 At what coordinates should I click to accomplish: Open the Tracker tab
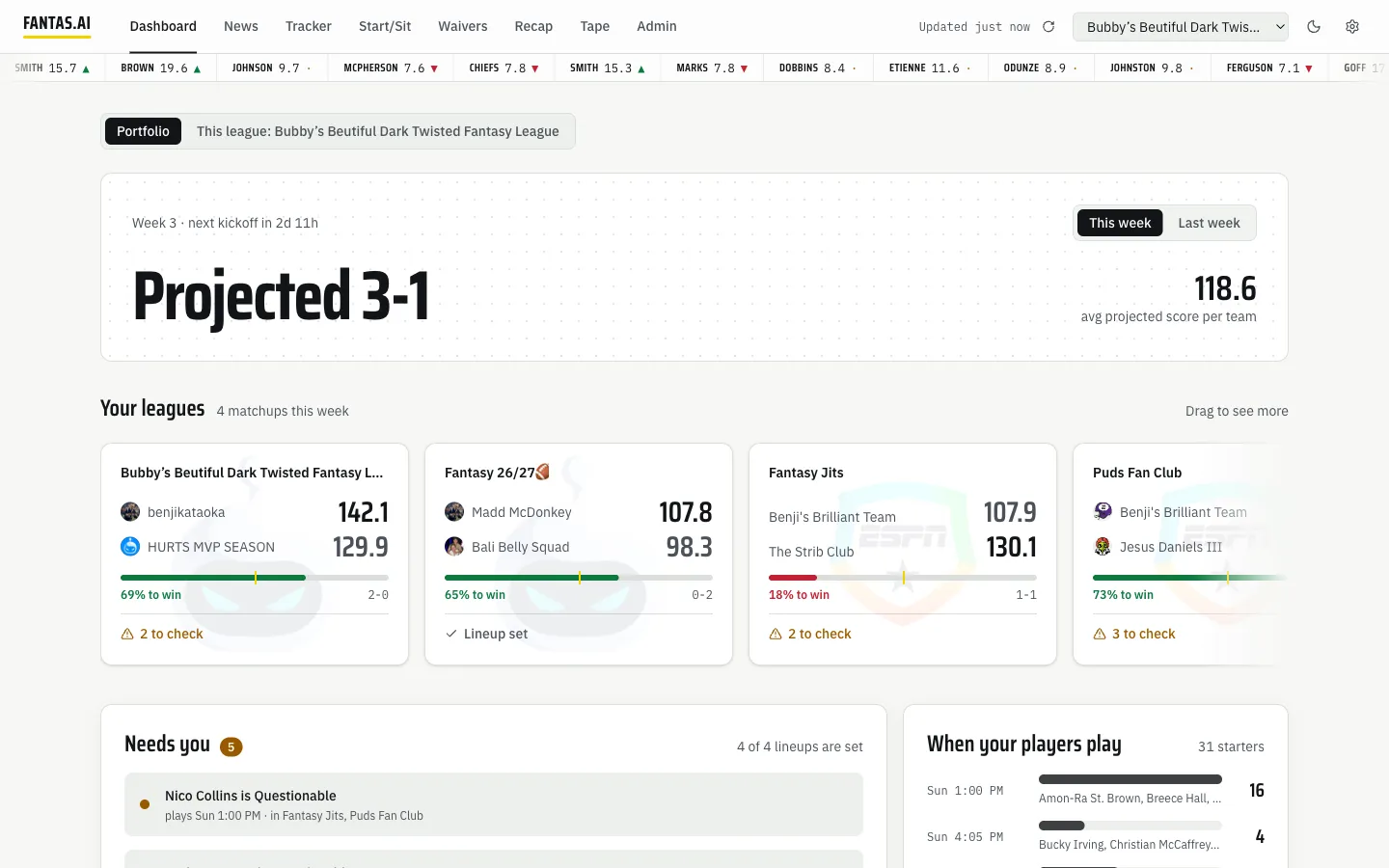[309, 26]
